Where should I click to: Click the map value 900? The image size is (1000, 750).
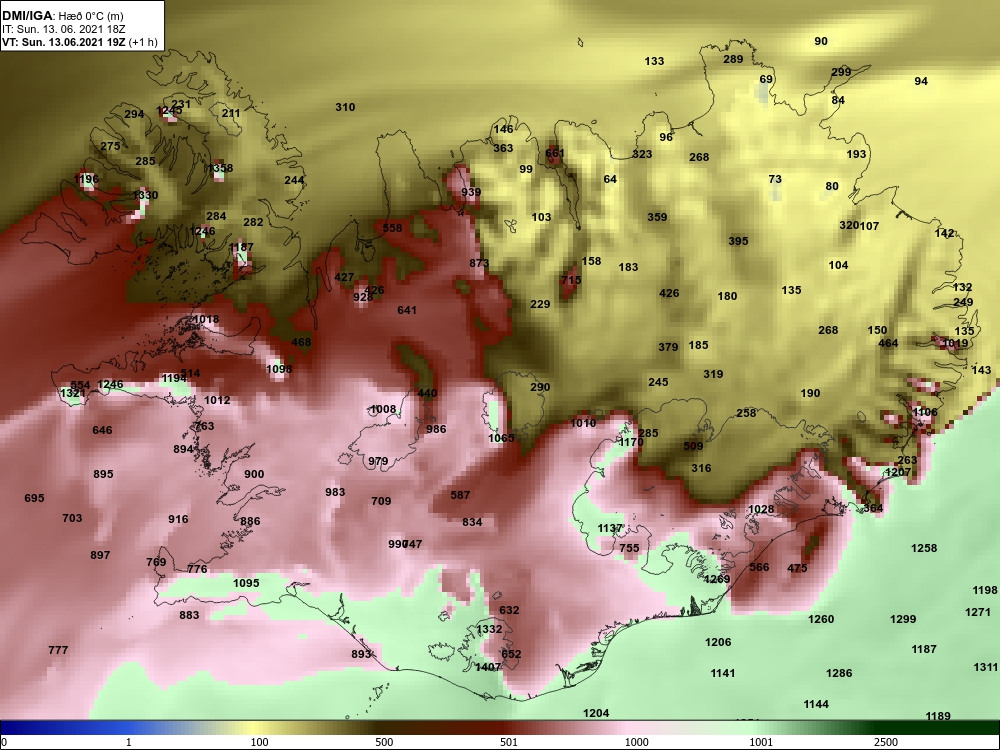[254, 474]
